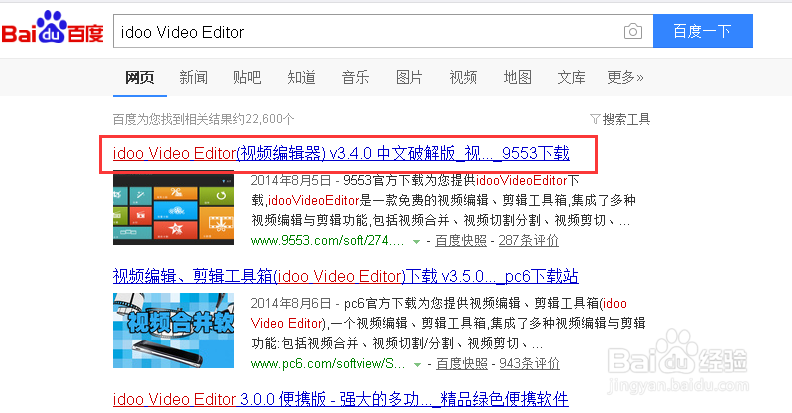The width and height of the screenshot is (792, 413).
Task: Open the www.9553.com/soft/274 URL
Action: (327, 240)
